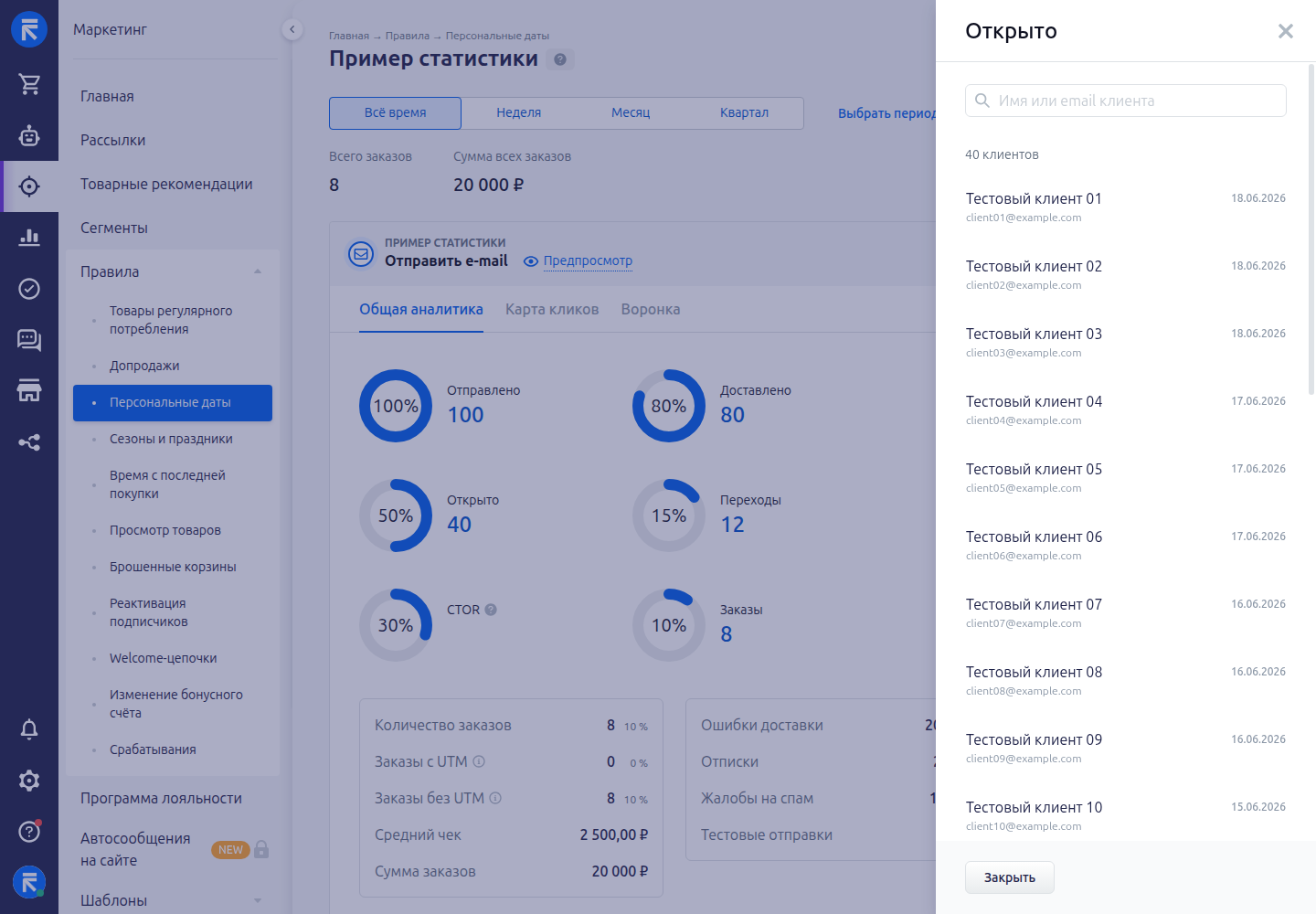Open the share nodes icon in sidebar

[x=29, y=442]
